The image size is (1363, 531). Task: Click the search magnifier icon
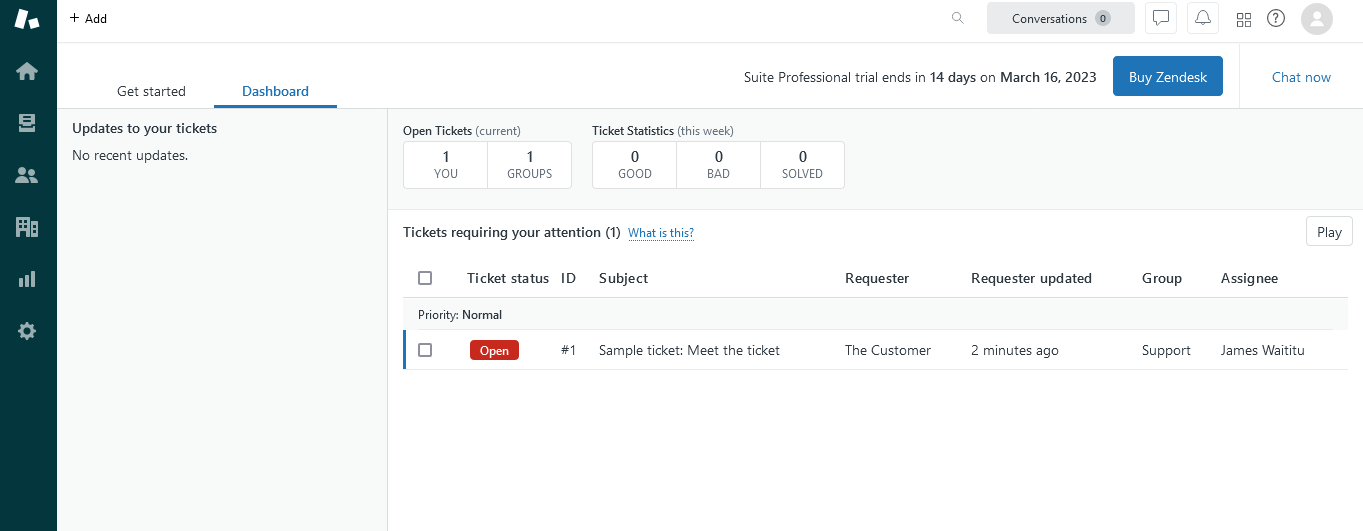(x=958, y=18)
